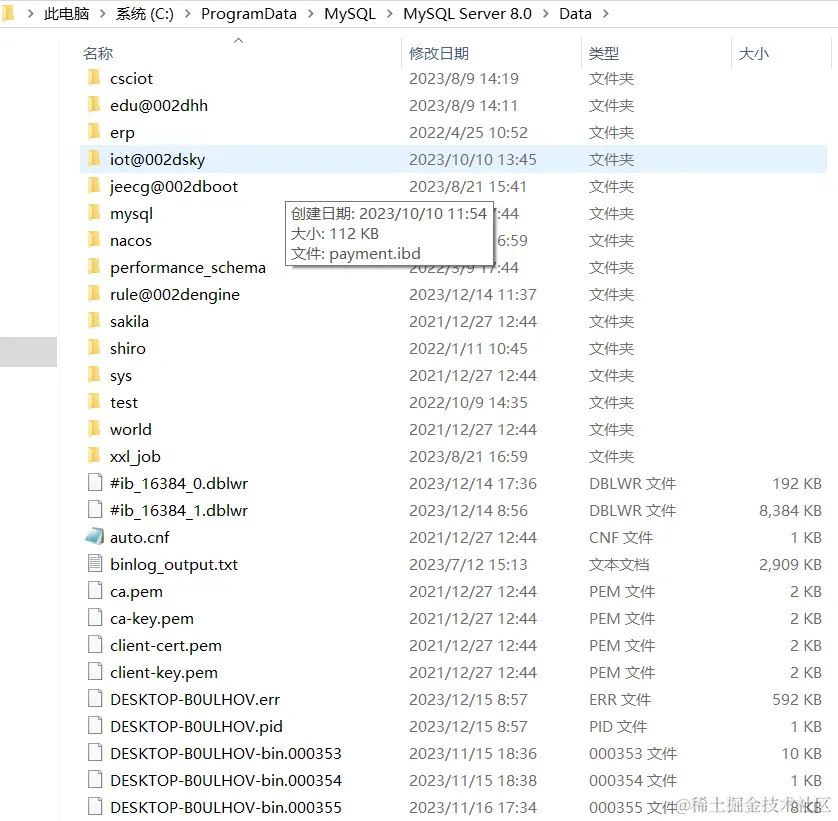The height and width of the screenshot is (821, 838).
Task: Click the 592 KB size cell
Action: 797,699
